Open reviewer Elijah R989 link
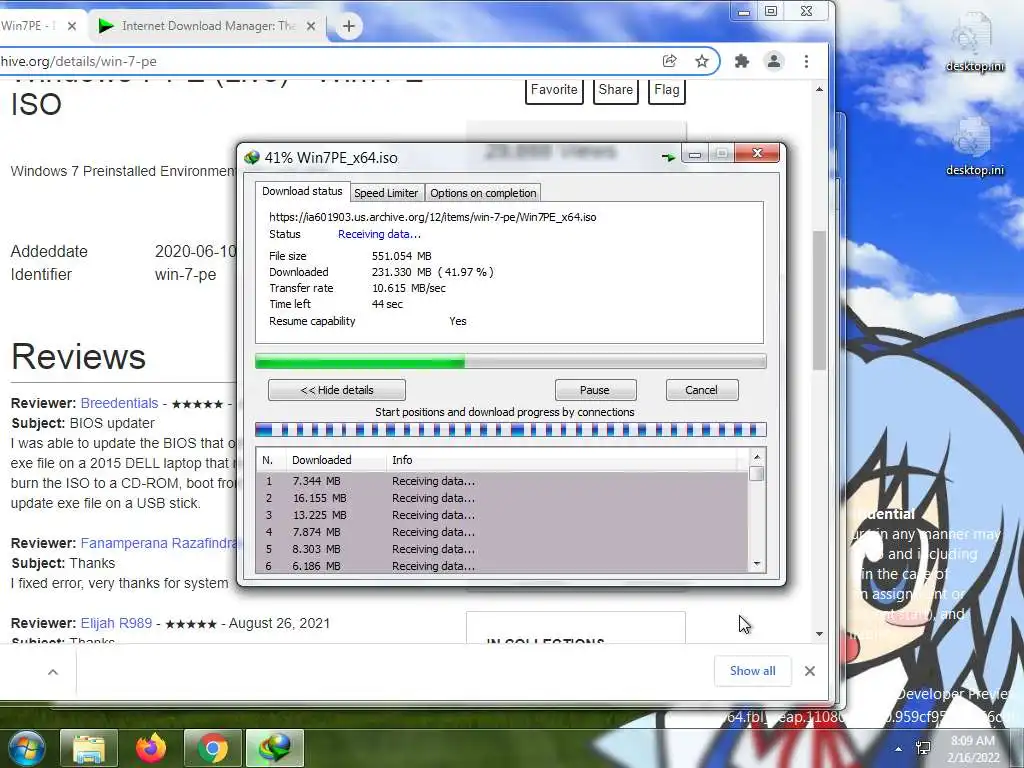Viewport: 1024px width, 768px height. (x=116, y=624)
